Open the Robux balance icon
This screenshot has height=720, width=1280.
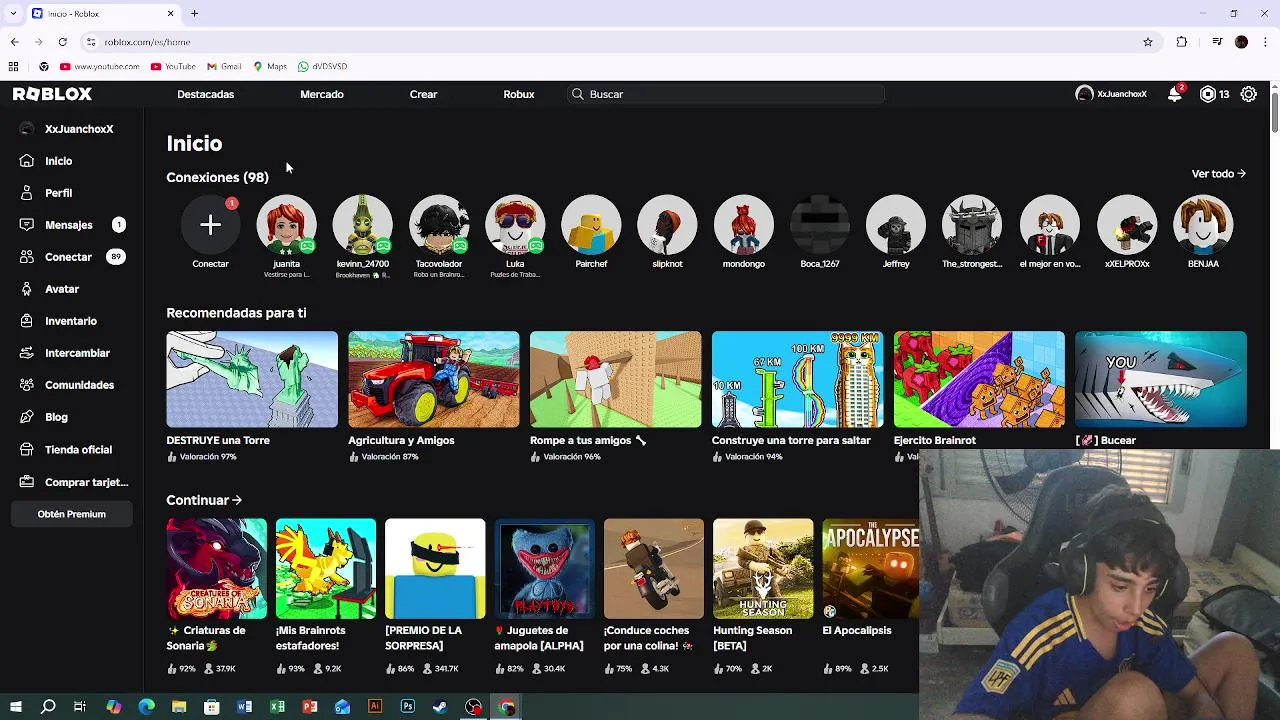[1208, 94]
